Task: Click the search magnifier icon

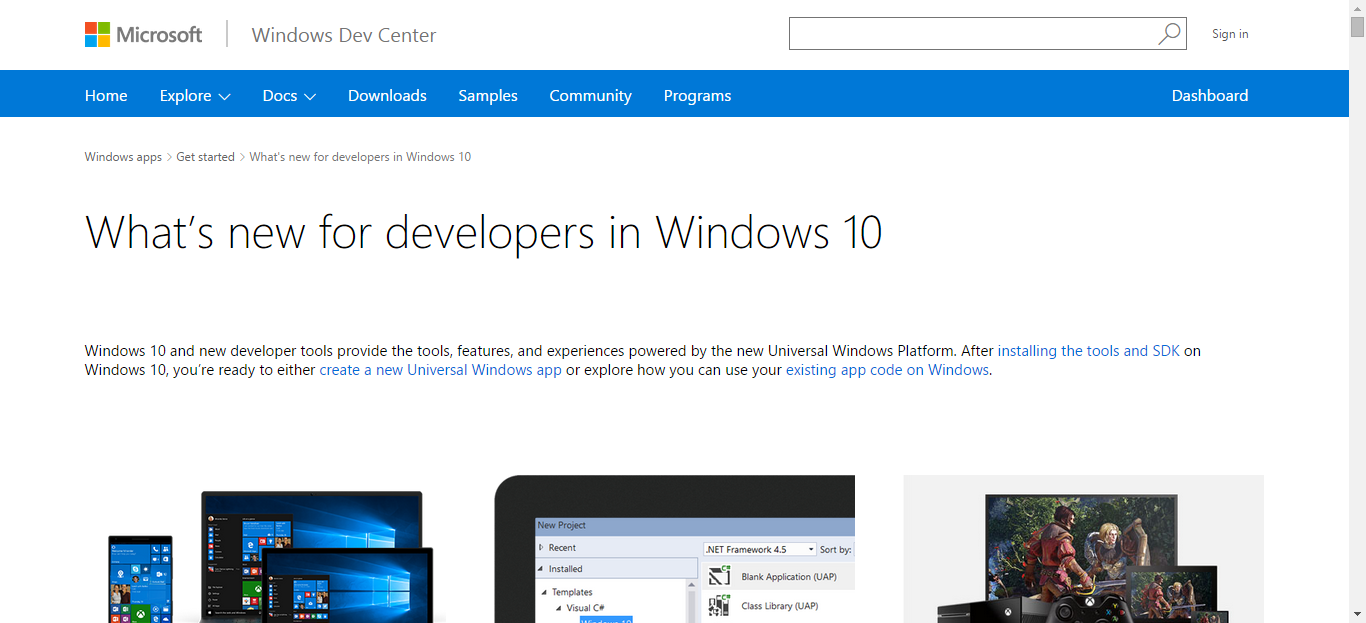Action: (x=1168, y=33)
